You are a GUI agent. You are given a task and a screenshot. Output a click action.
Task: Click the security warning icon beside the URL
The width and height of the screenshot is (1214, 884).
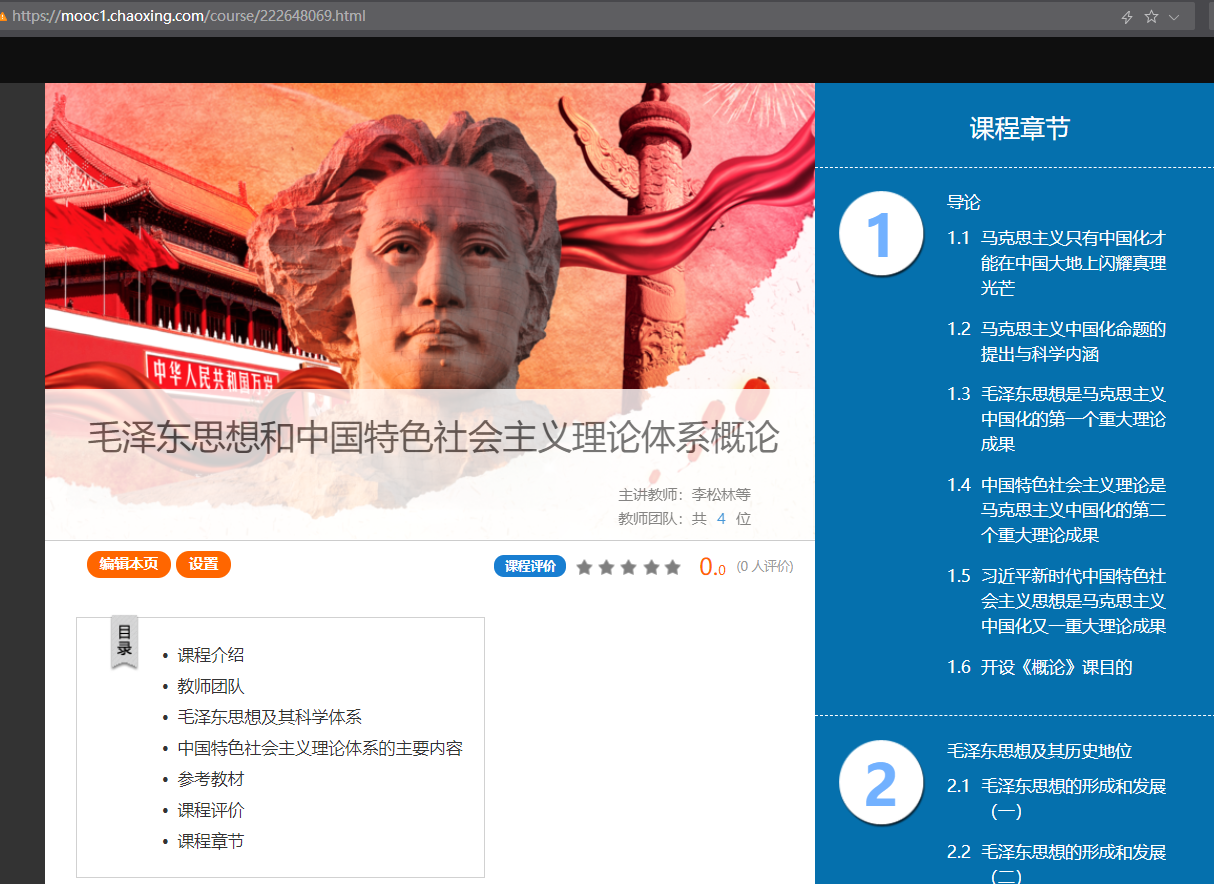click(3, 16)
